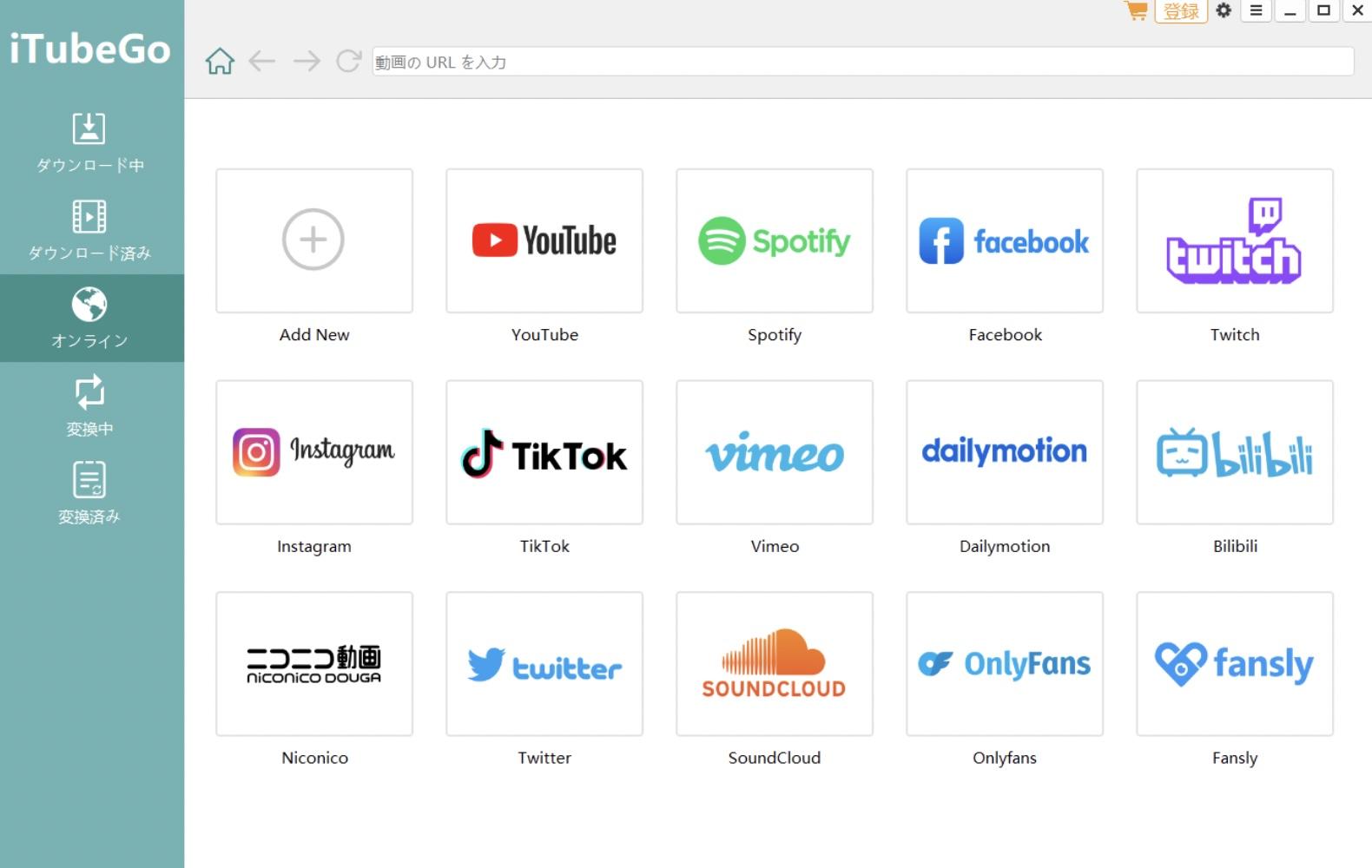
Task: Maximize the iTubeGo window
Action: (1323, 10)
